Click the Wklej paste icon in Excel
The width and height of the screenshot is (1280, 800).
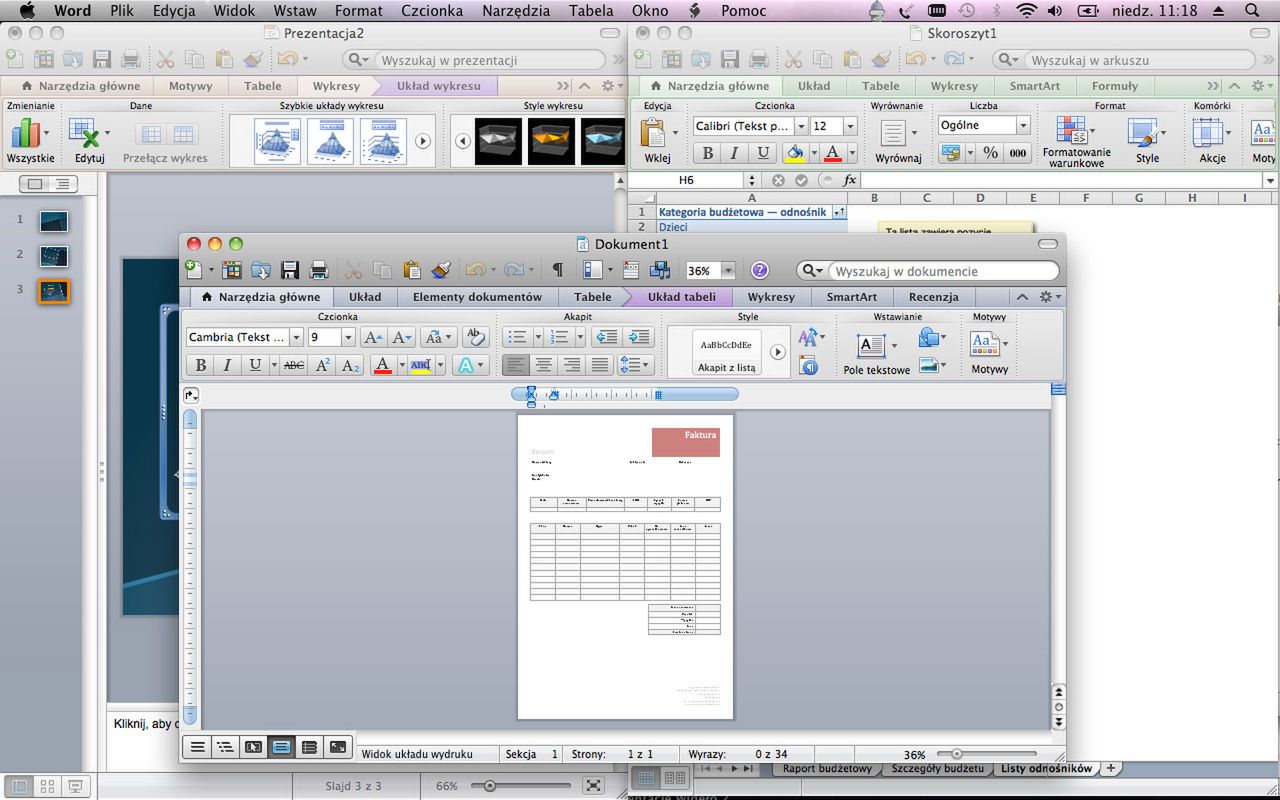coord(653,134)
